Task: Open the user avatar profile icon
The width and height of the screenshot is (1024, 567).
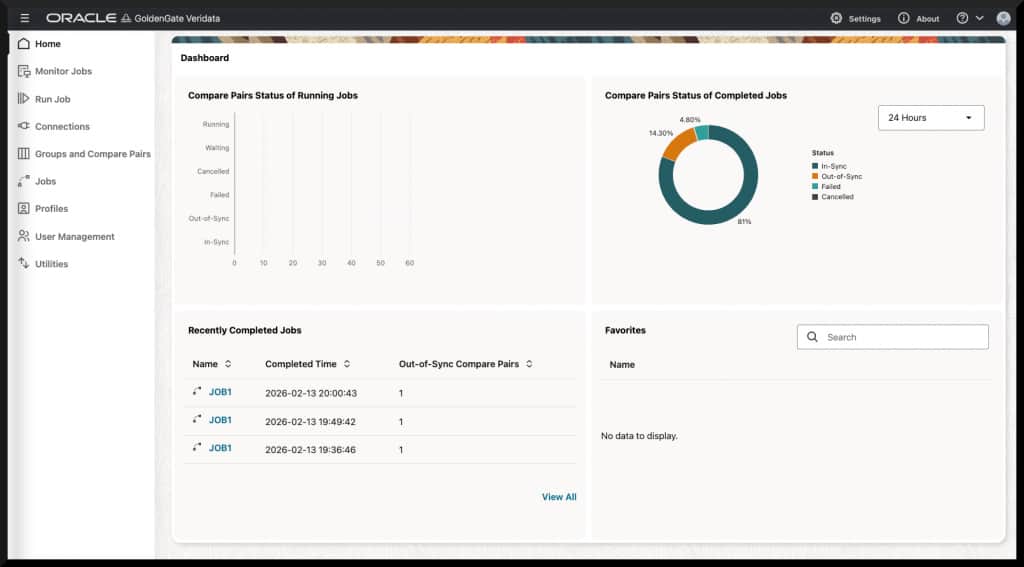Action: point(1003,18)
